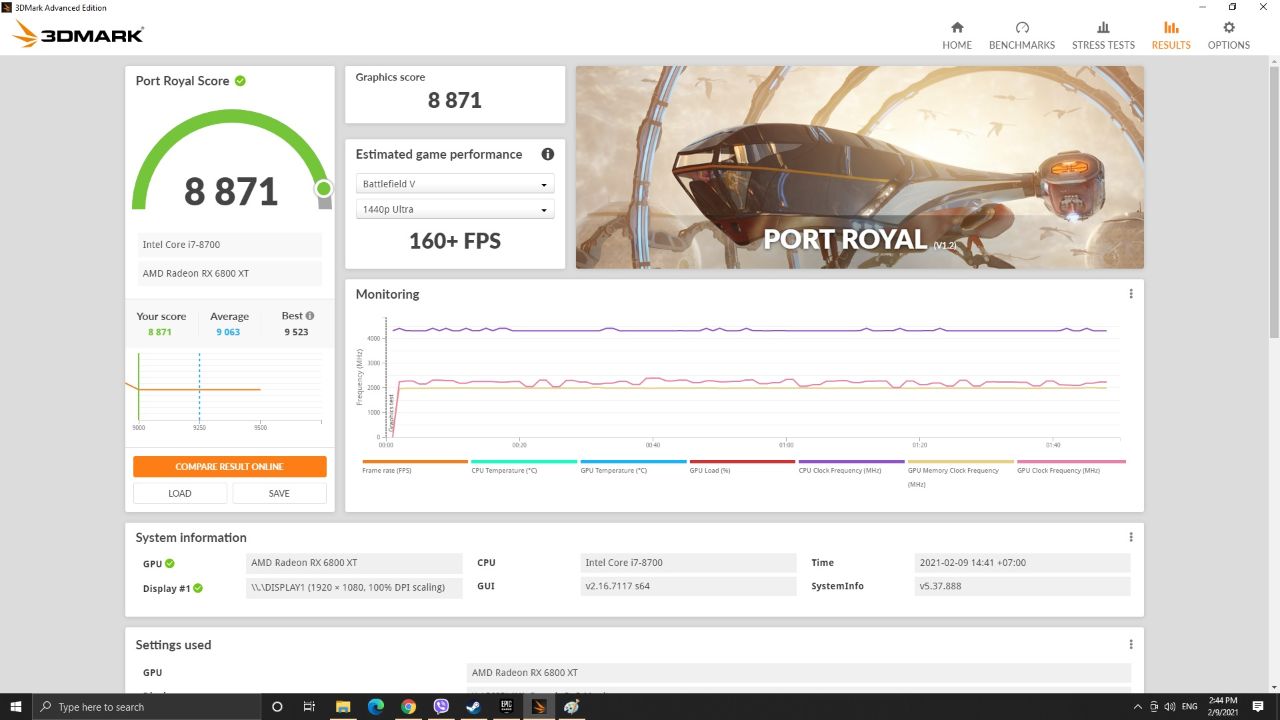Click the Compare Result Online button
The image size is (1280, 720).
pos(230,467)
